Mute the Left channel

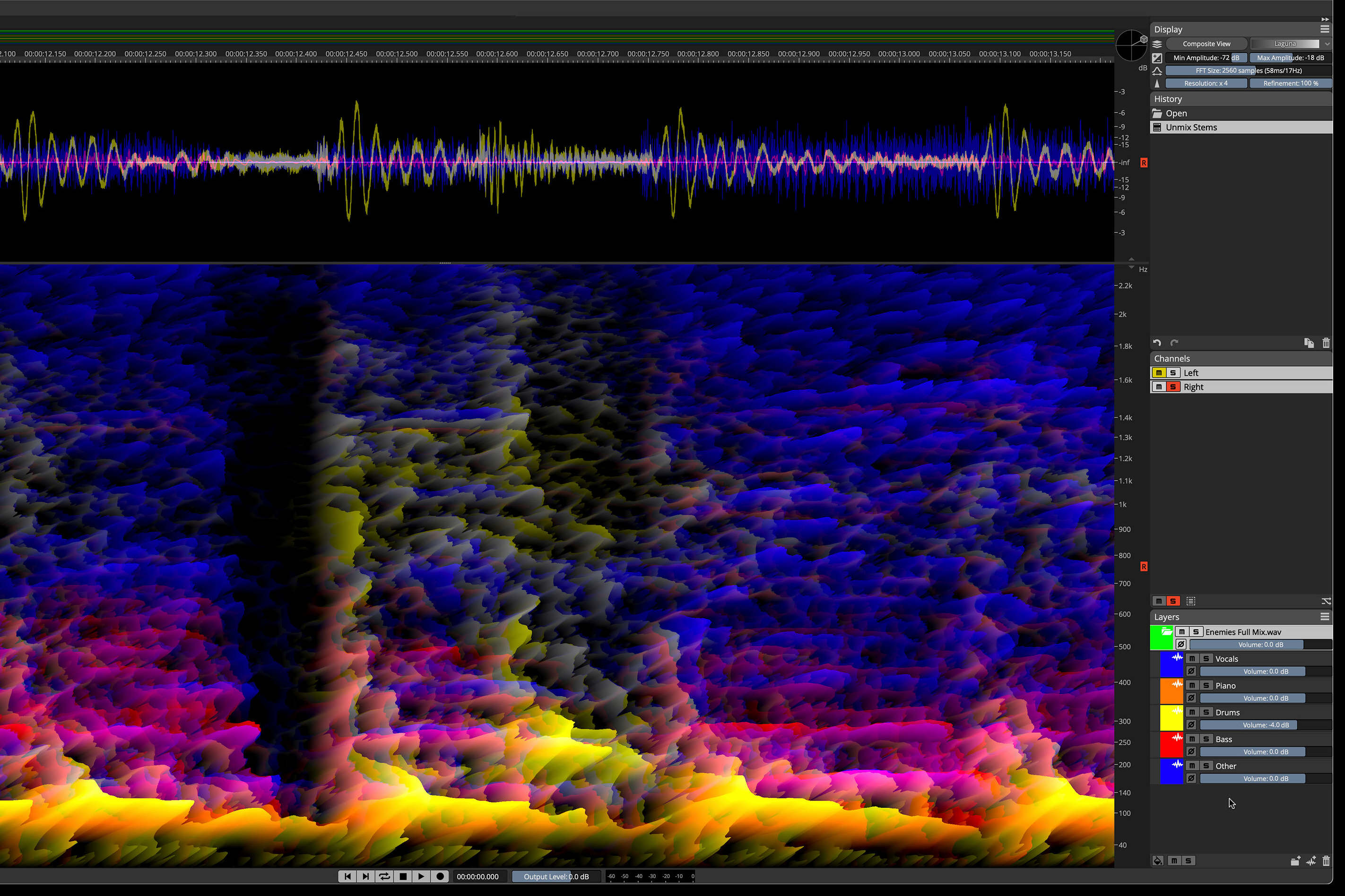(x=1159, y=373)
